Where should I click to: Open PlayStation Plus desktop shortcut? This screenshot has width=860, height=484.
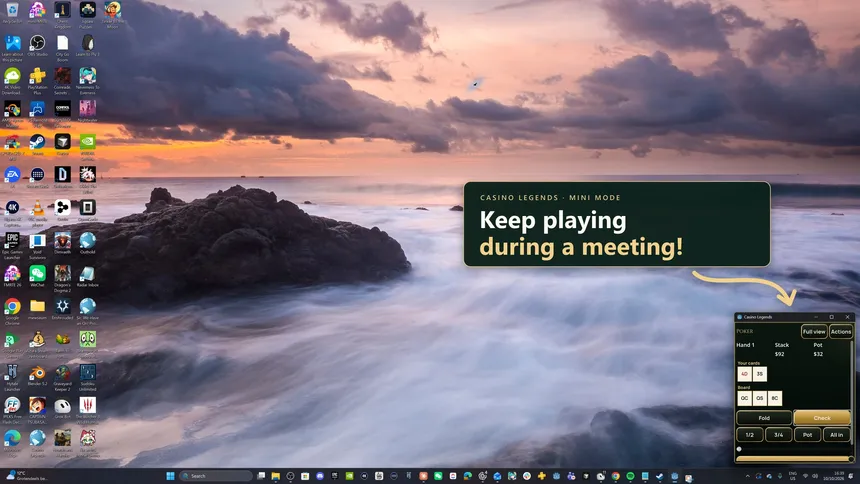coord(37,80)
